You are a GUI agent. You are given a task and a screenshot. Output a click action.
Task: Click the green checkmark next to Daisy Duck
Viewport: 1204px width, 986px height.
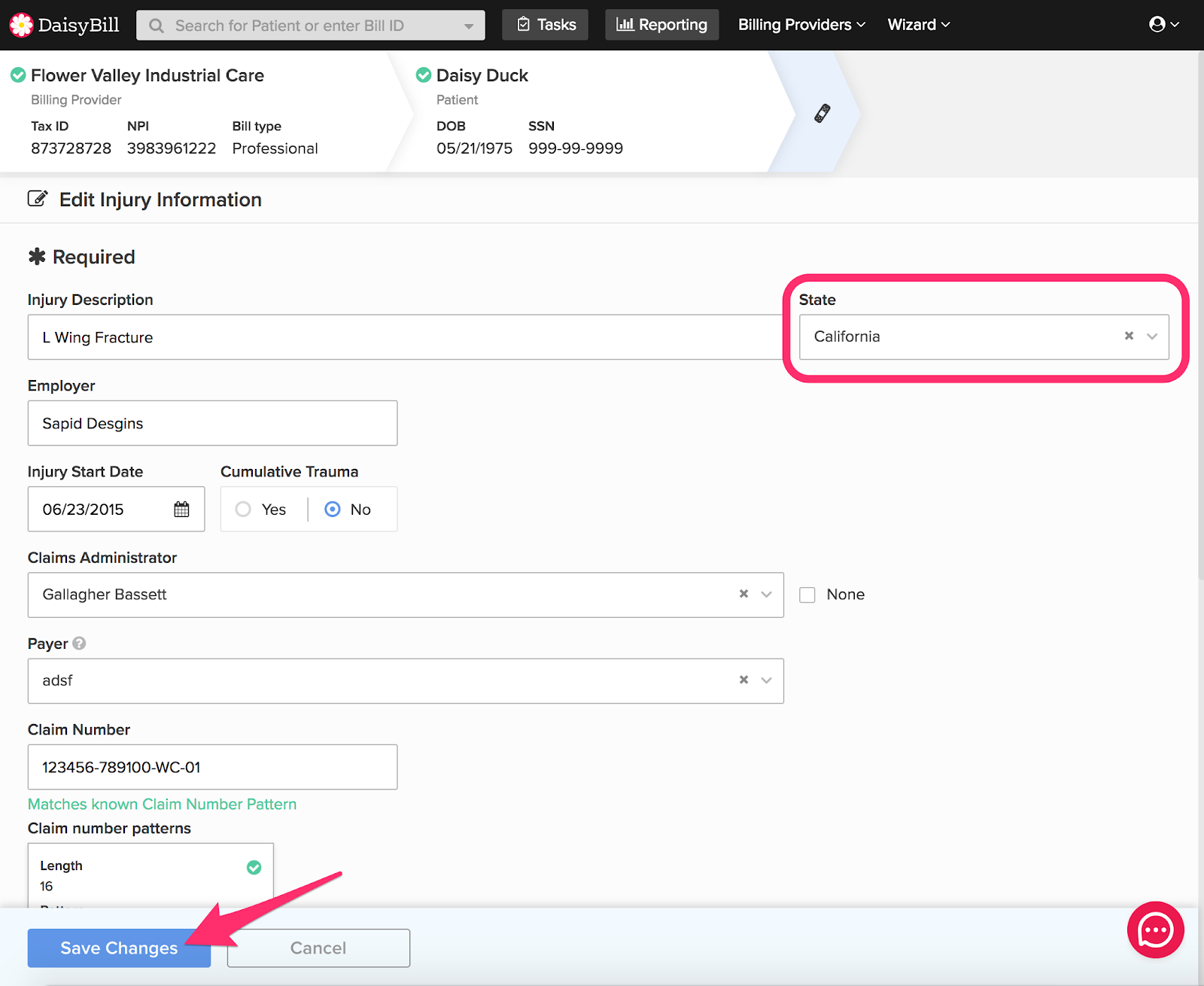pyautogui.click(x=424, y=75)
